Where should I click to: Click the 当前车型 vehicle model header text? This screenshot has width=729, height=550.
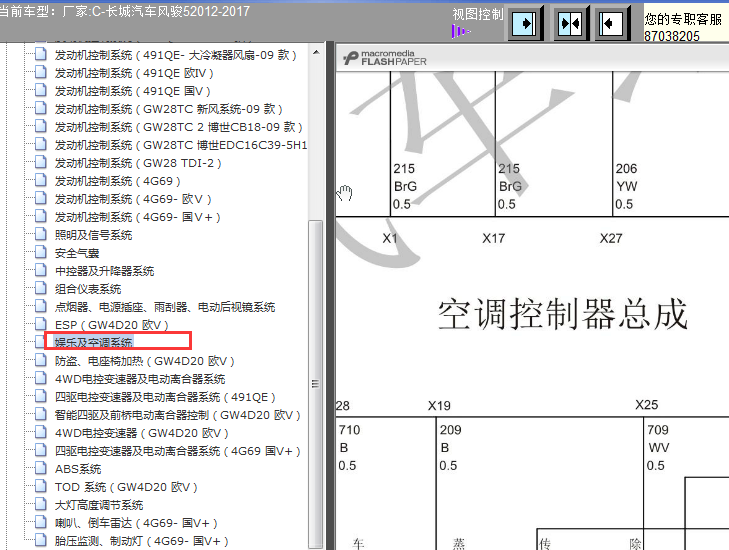pyautogui.click(x=124, y=11)
